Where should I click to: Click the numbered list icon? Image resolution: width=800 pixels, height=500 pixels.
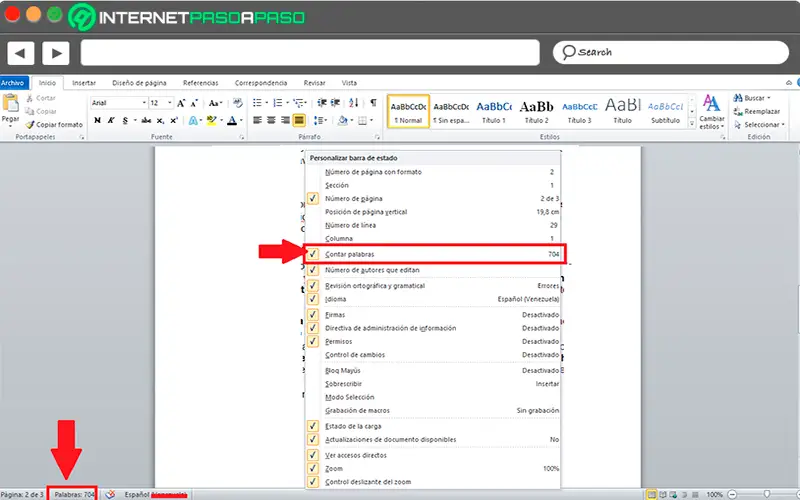[278, 103]
